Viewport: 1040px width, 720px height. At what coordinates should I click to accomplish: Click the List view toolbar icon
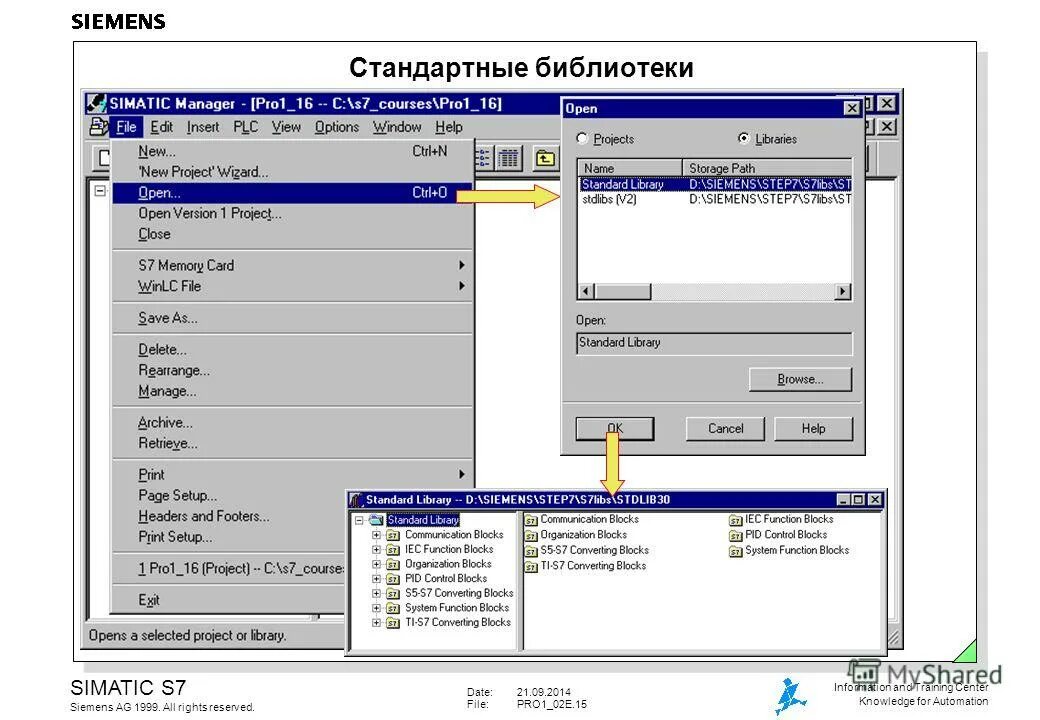click(482, 158)
